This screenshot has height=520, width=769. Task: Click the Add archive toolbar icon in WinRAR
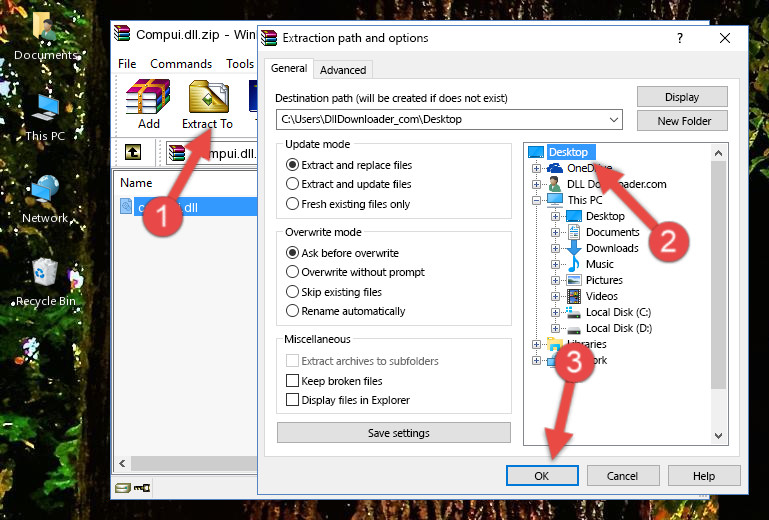(x=148, y=104)
